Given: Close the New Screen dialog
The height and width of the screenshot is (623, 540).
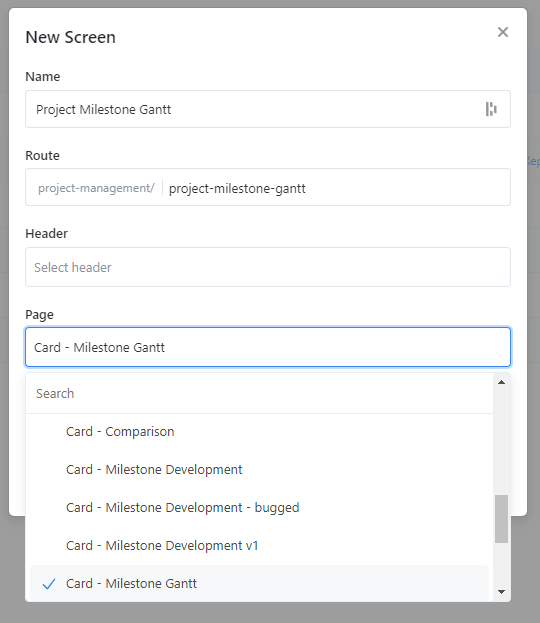Looking at the screenshot, I should 503,32.
